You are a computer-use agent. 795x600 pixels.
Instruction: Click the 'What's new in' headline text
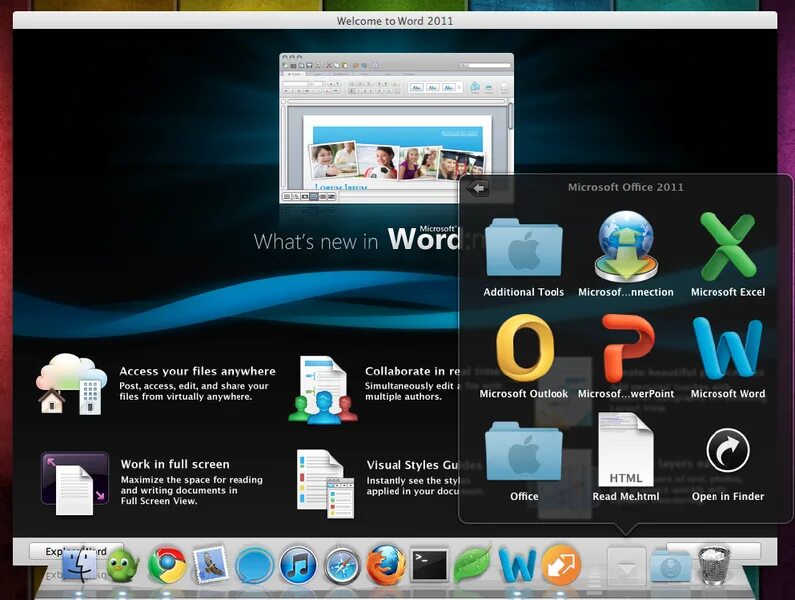(316, 241)
